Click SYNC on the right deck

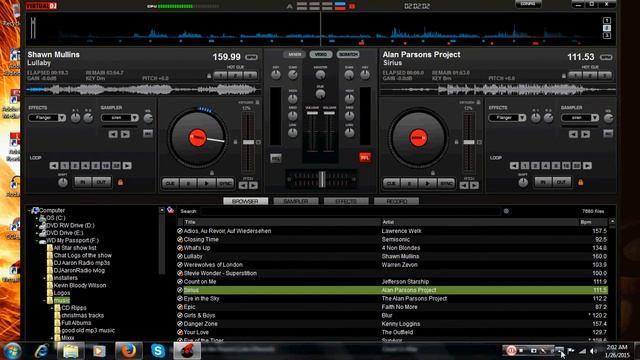[446, 184]
